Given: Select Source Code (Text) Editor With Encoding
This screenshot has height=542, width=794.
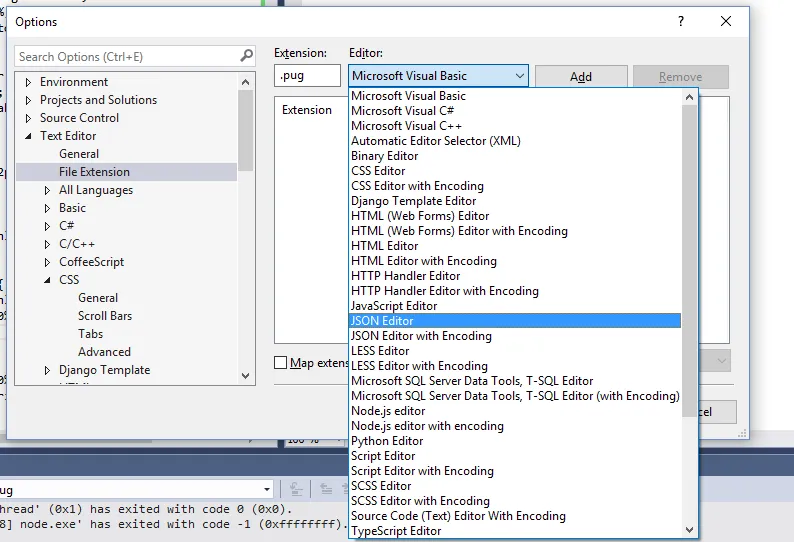Looking at the screenshot, I should [515, 516].
